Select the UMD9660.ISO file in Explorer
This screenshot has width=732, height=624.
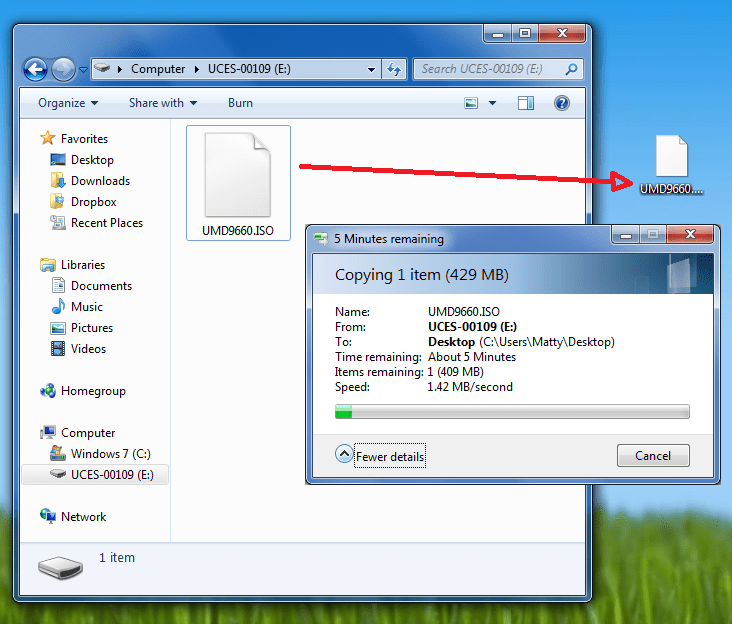coord(238,183)
